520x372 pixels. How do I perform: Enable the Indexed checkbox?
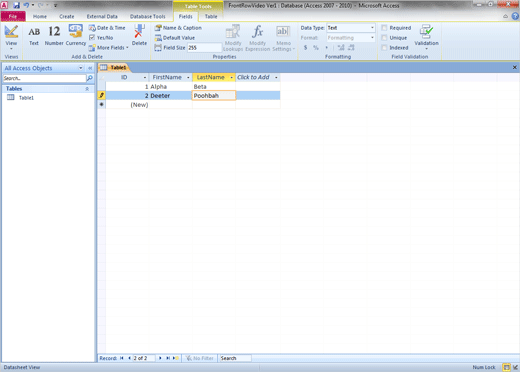[384, 48]
